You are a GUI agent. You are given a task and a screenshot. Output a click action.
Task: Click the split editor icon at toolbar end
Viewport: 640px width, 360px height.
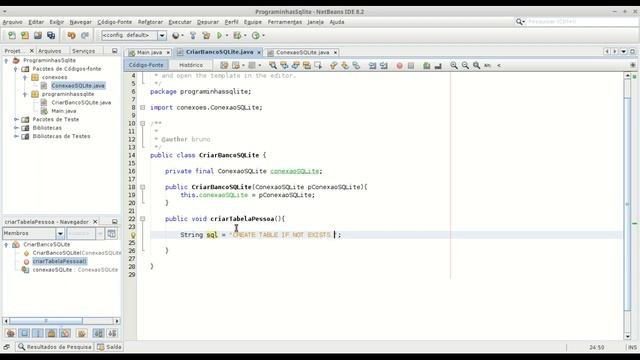pos(633,65)
